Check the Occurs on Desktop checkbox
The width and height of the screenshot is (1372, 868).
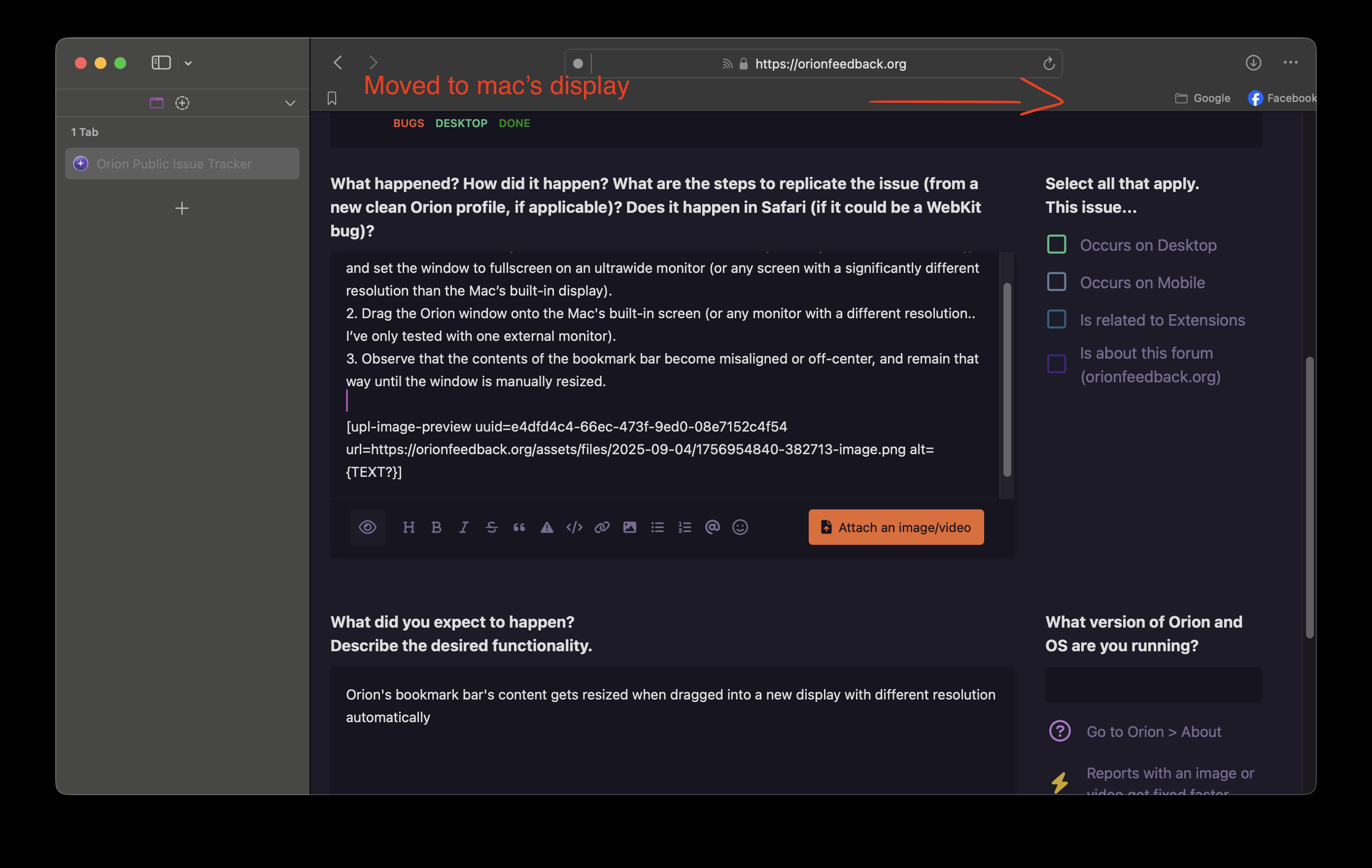(1056, 245)
